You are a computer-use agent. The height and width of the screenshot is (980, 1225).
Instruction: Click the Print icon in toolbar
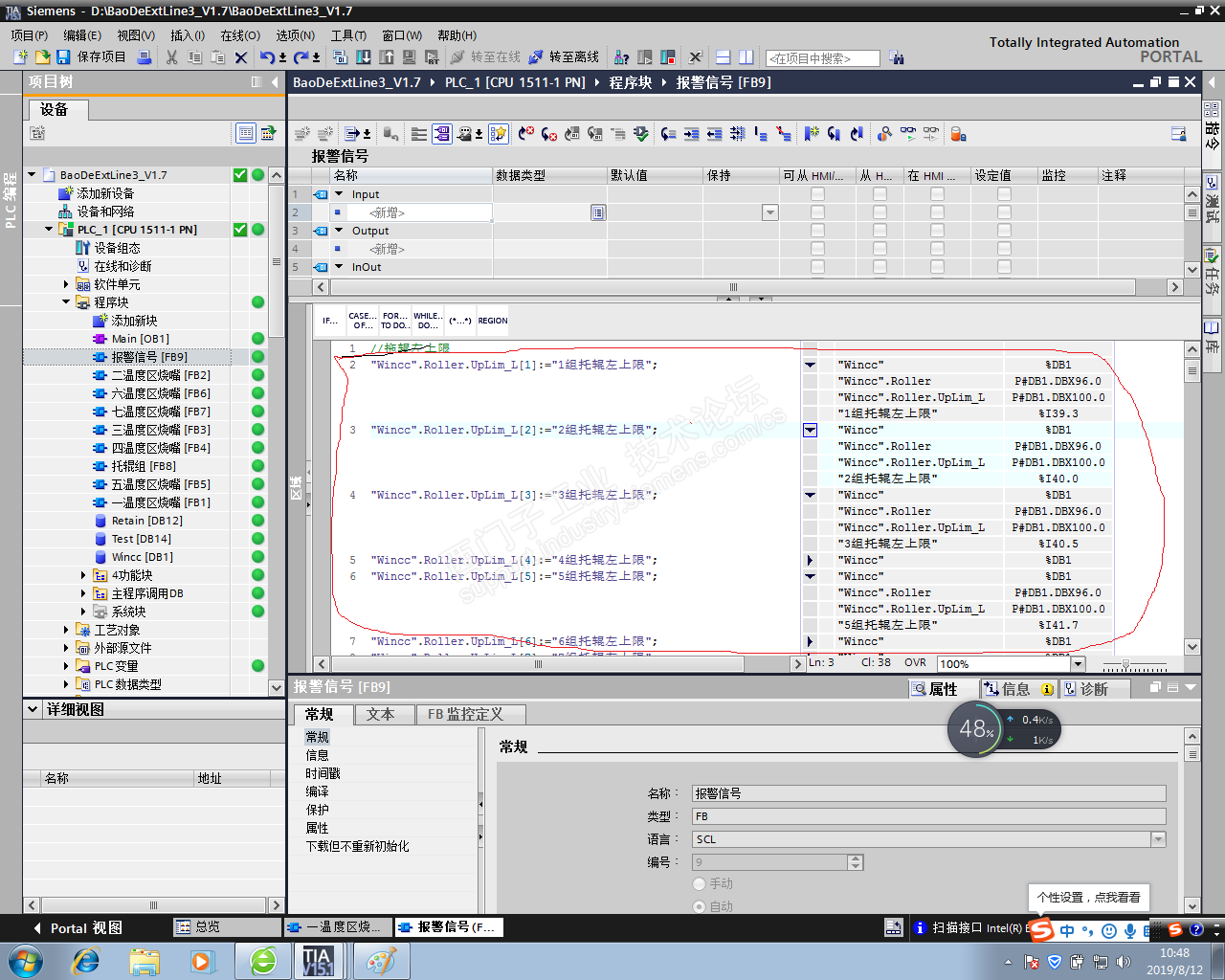tap(145, 57)
